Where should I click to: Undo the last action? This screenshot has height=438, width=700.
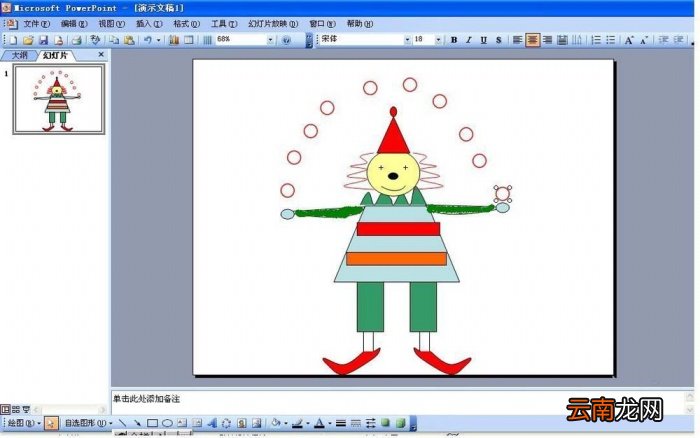tap(148, 40)
